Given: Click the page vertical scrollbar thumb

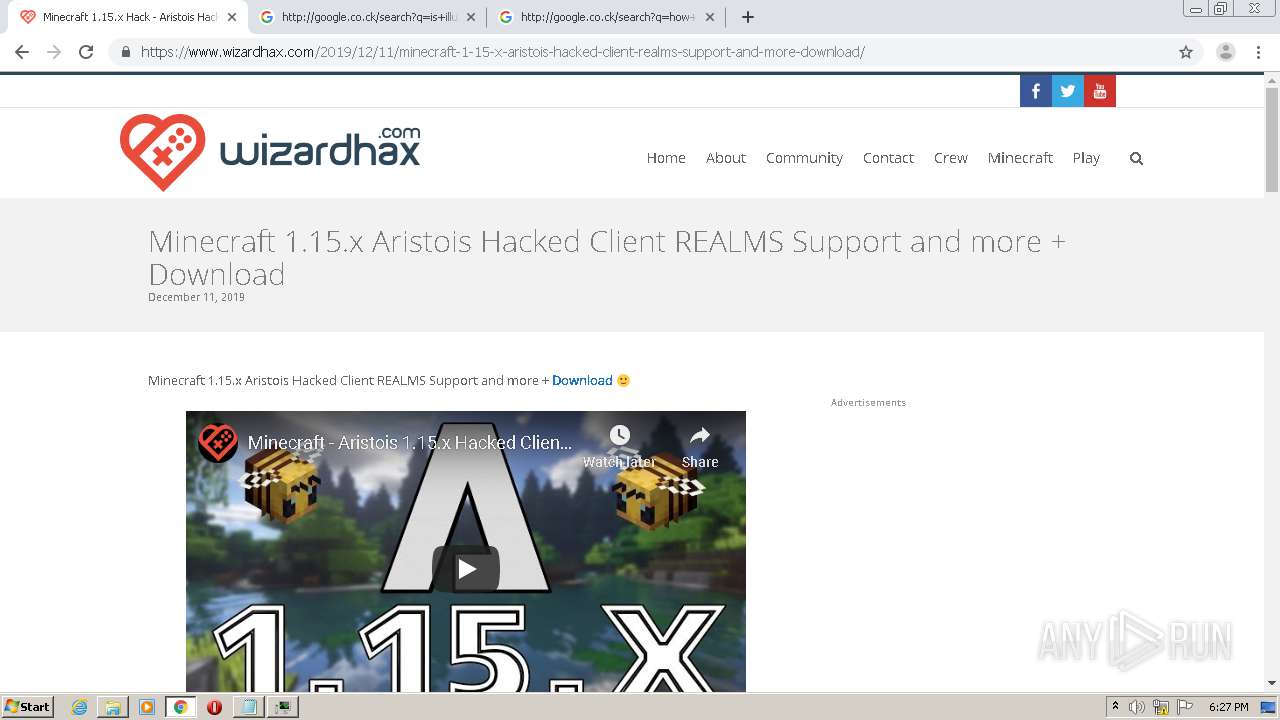Looking at the screenshot, I should coord(1272,140).
